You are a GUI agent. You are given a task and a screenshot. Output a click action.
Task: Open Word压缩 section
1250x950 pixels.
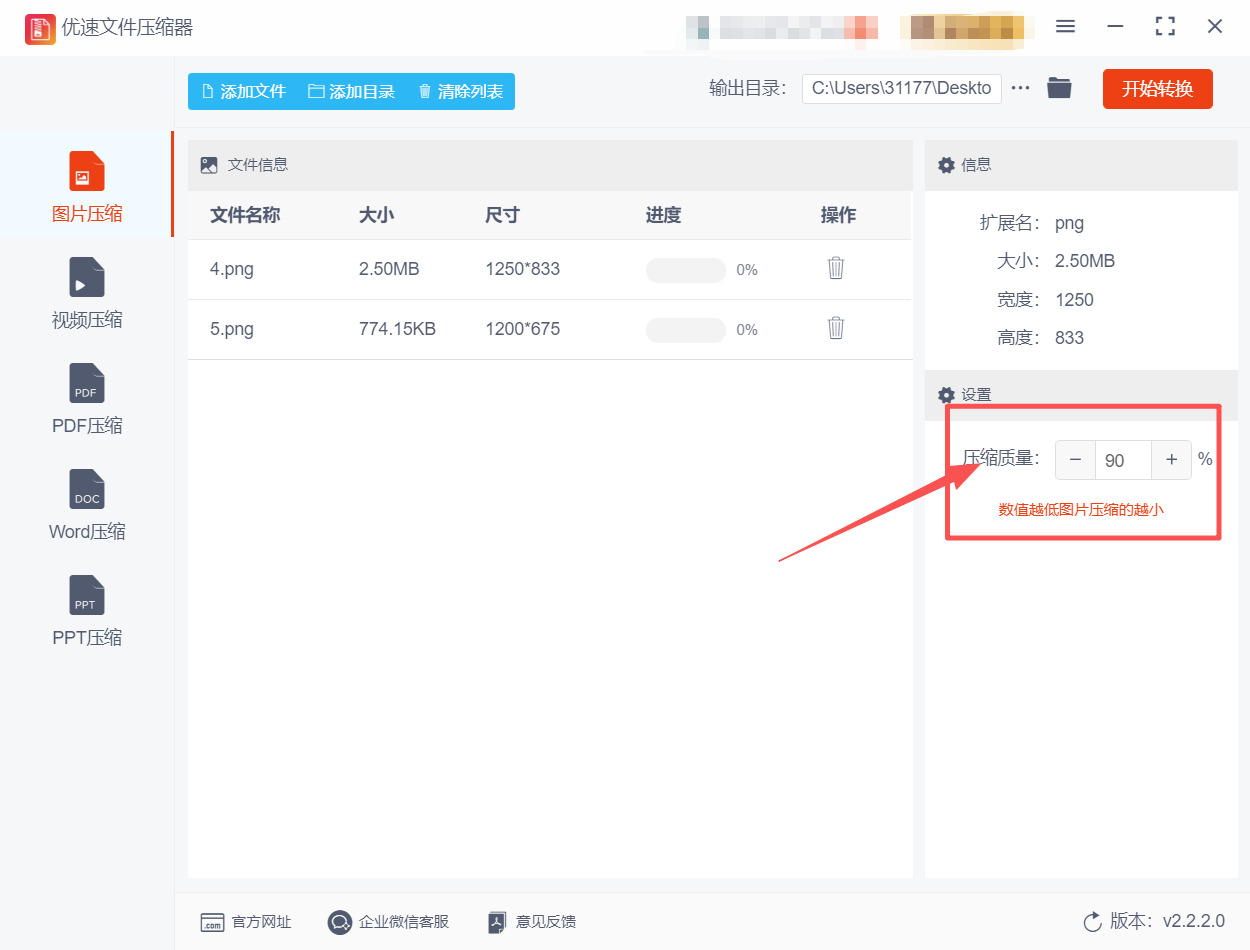pyautogui.click(x=87, y=505)
